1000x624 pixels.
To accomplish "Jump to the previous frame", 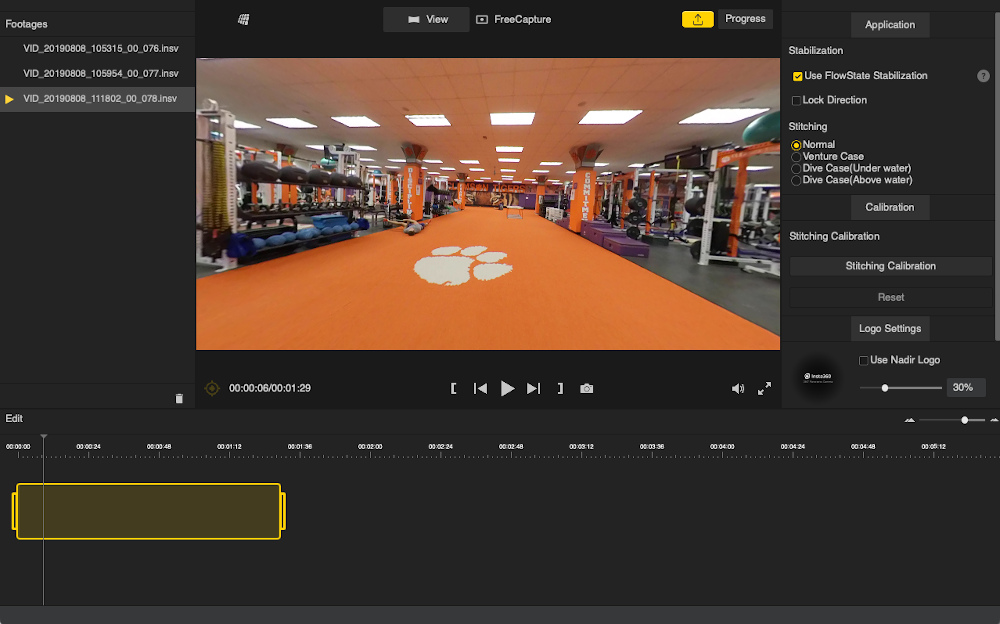I will (480, 389).
